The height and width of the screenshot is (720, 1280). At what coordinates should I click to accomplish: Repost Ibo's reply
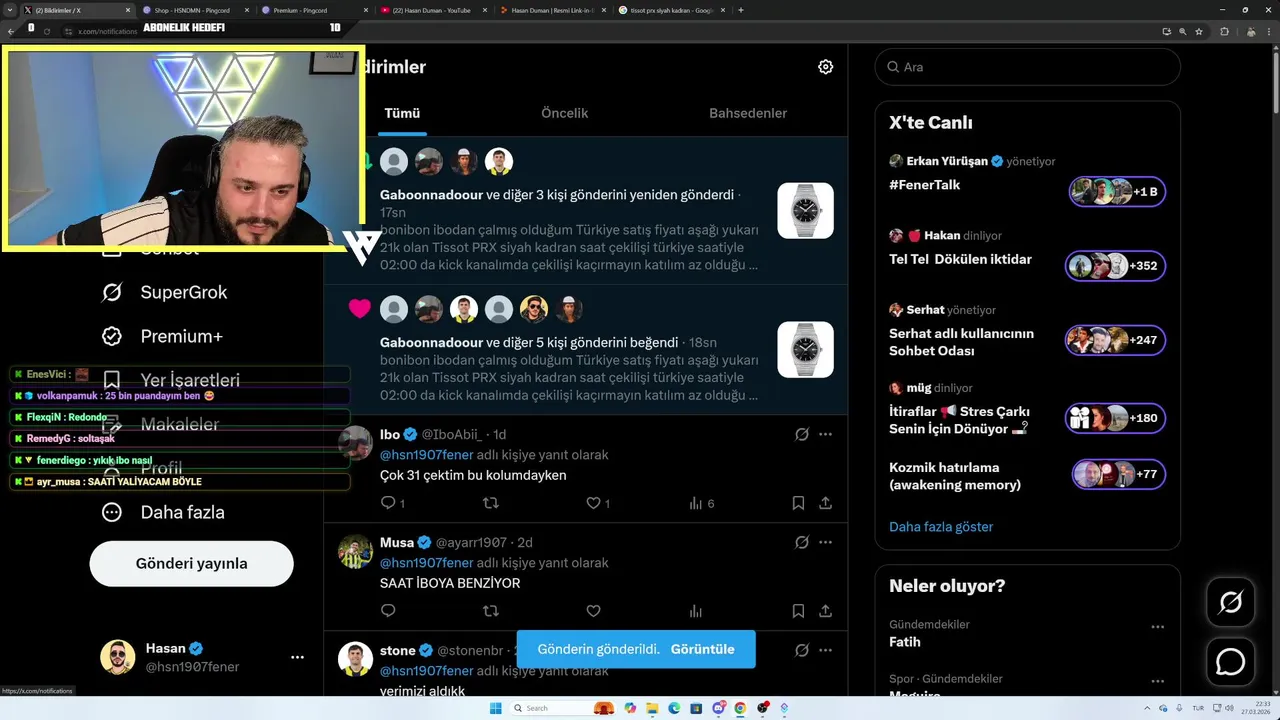point(491,503)
